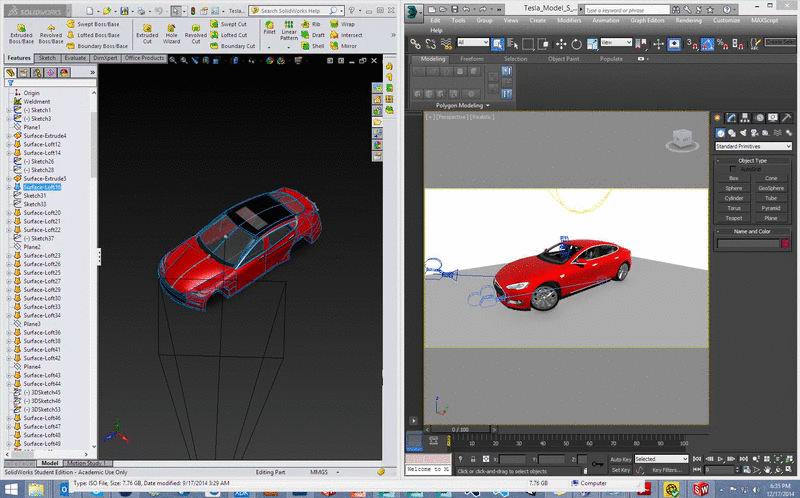
Task: Toggle Angle Snap in 3ds Max
Action: tap(707, 44)
